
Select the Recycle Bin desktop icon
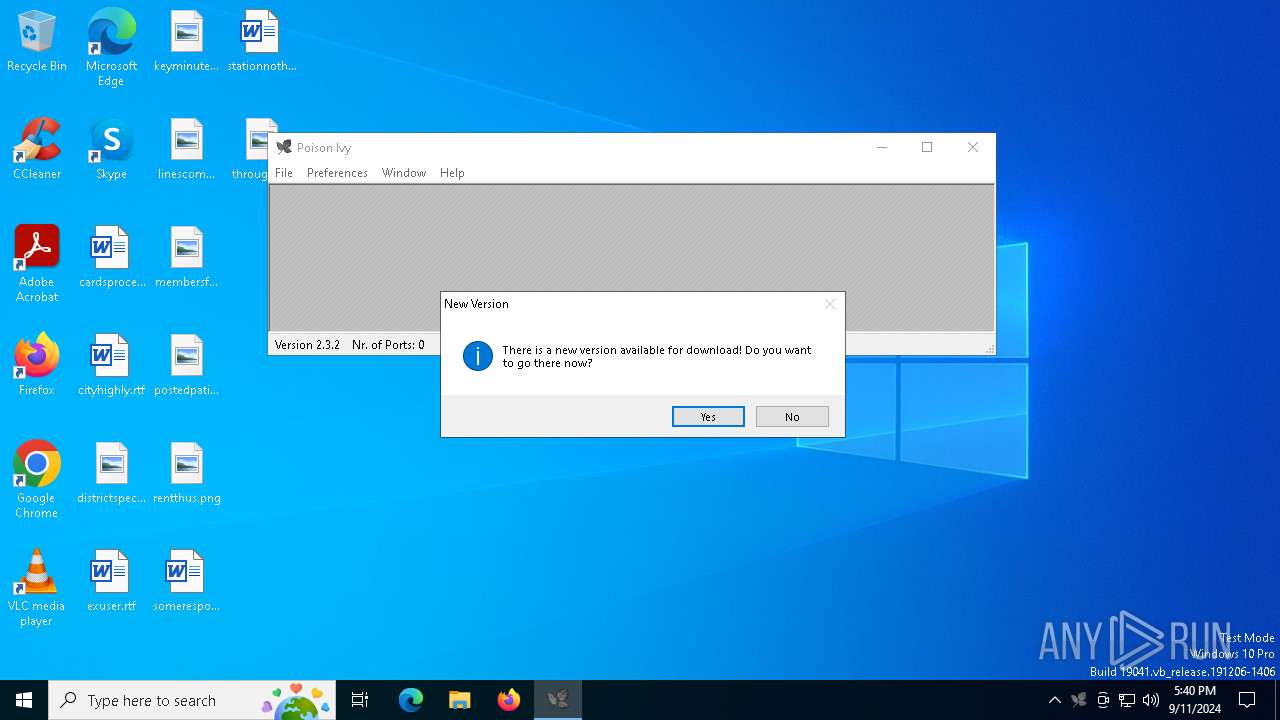pos(37,42)
